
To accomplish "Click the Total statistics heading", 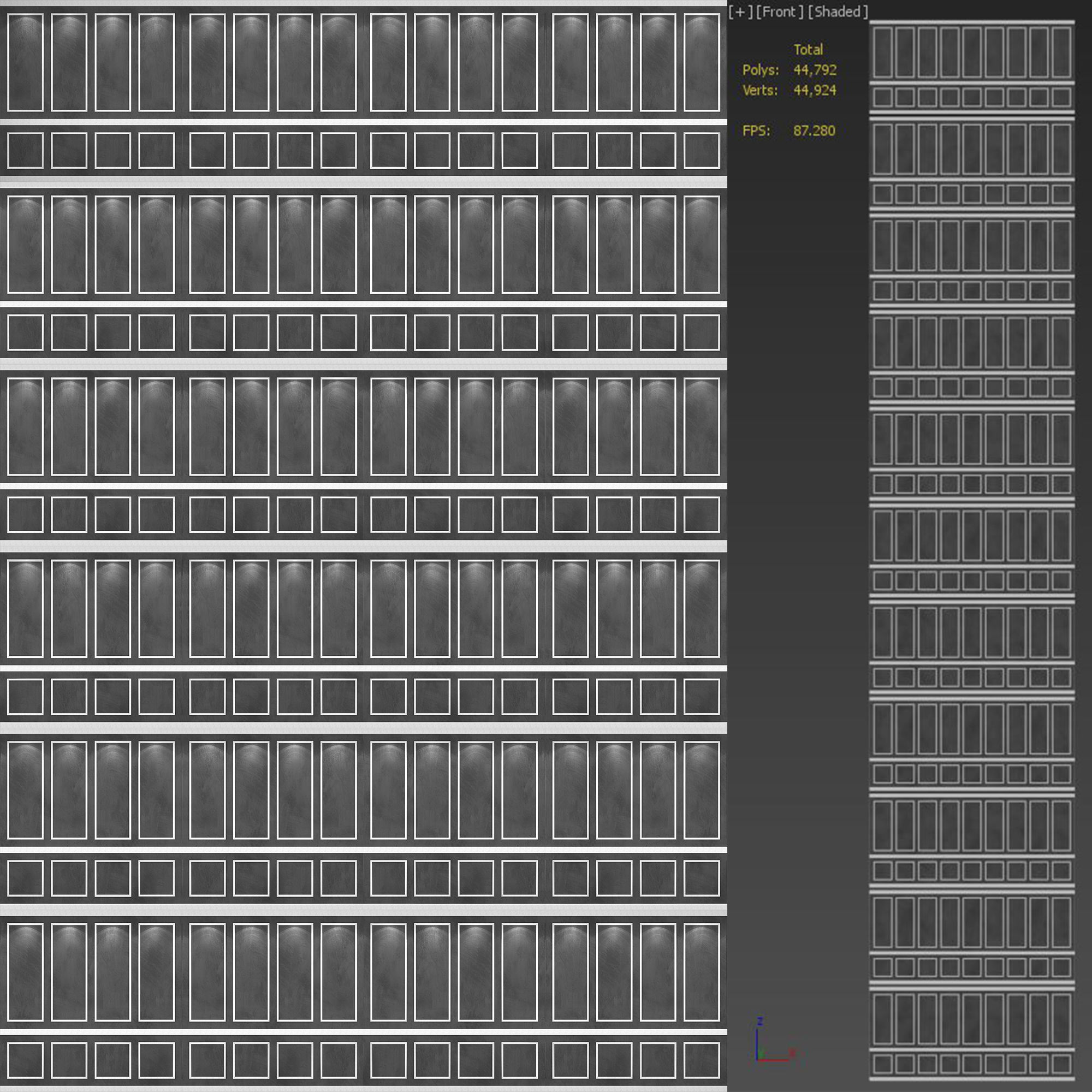I will (x=808, y=50).
